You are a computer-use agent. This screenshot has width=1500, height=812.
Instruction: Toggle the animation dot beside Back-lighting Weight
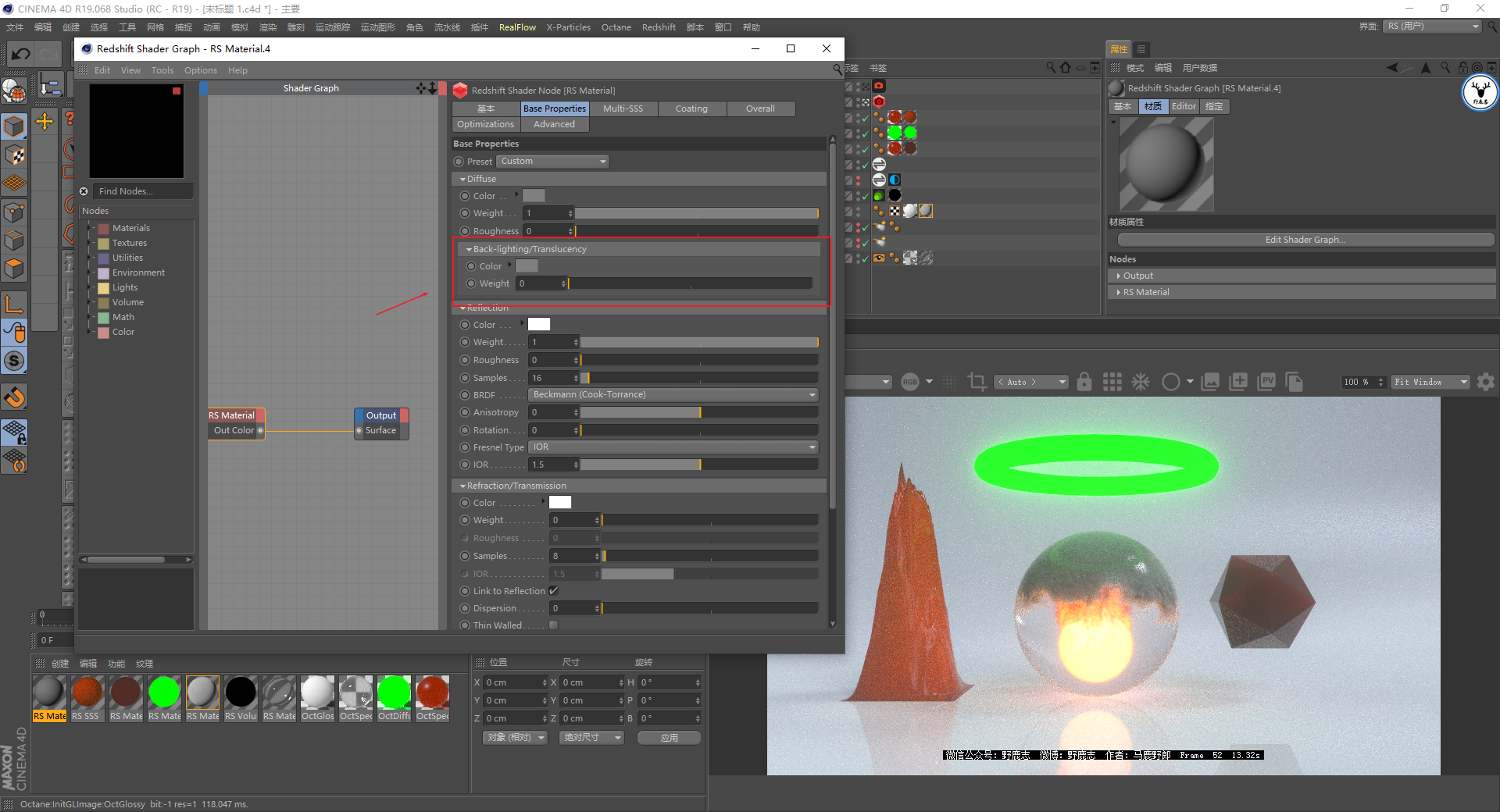[471, 283]
